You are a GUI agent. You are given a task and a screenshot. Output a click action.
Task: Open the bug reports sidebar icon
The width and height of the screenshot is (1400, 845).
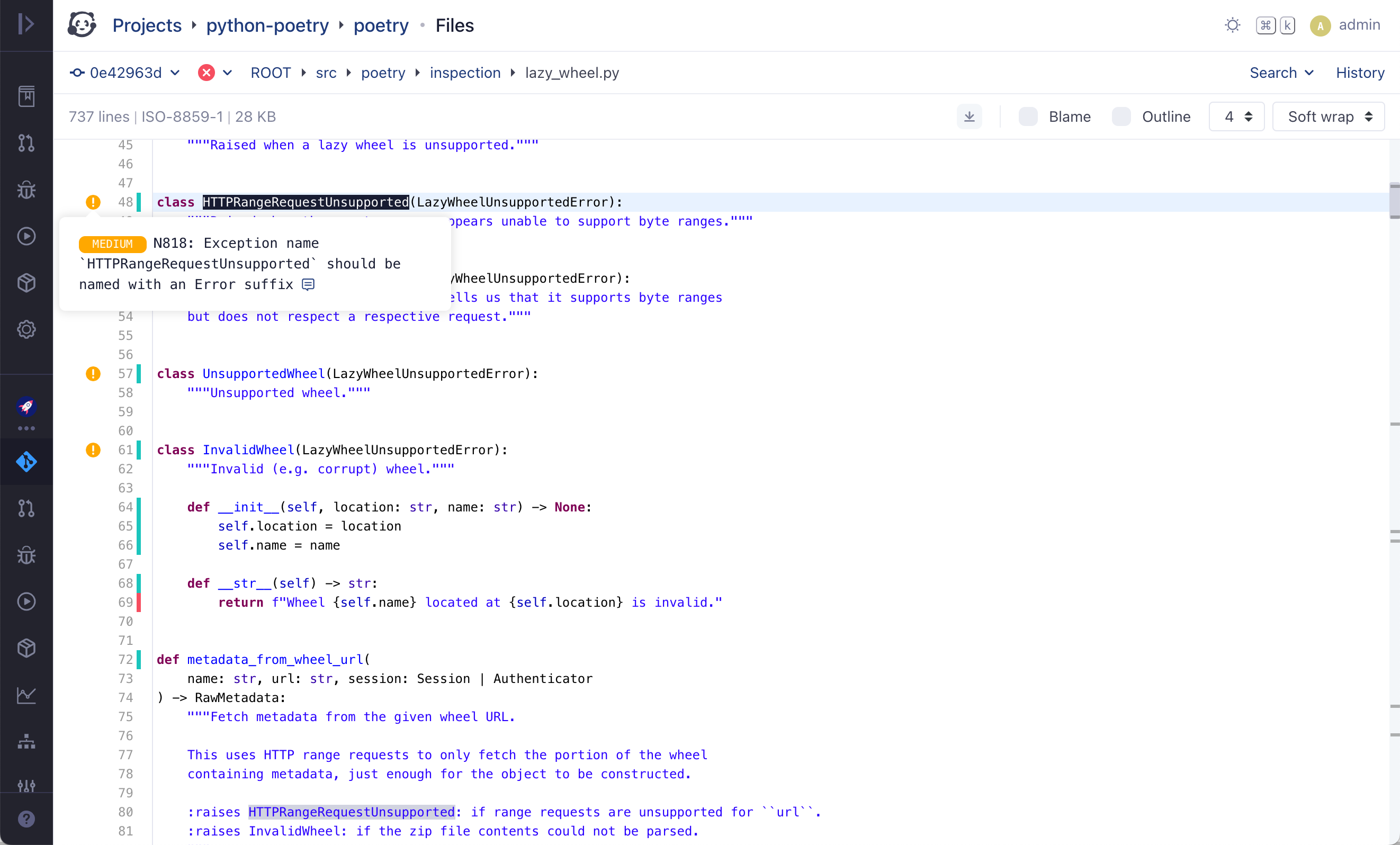tap(26, 189)
